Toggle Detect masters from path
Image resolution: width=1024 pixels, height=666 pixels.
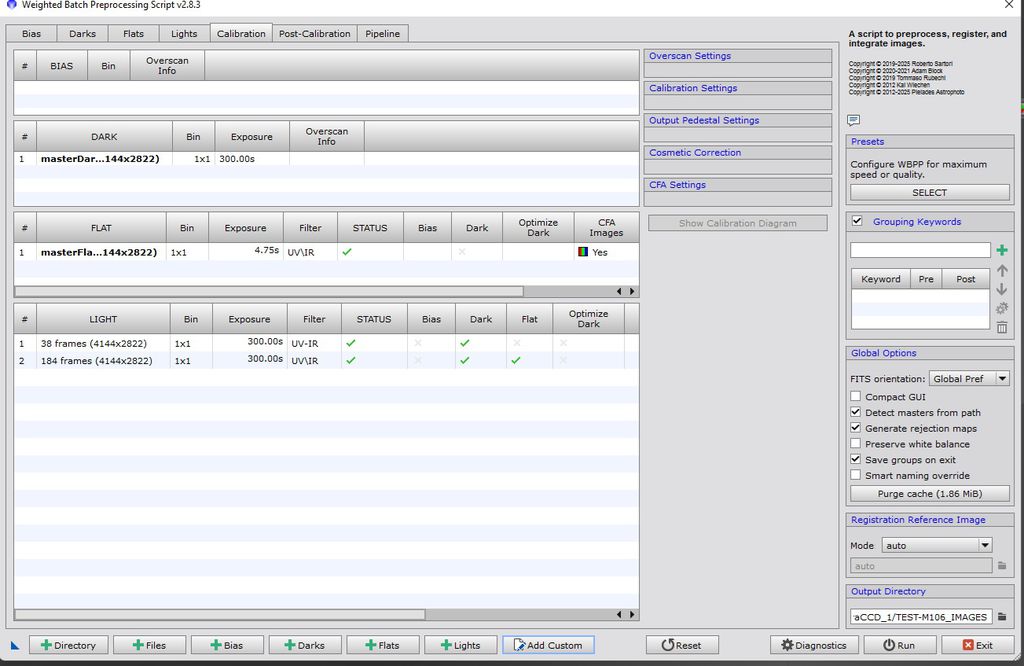856,412
